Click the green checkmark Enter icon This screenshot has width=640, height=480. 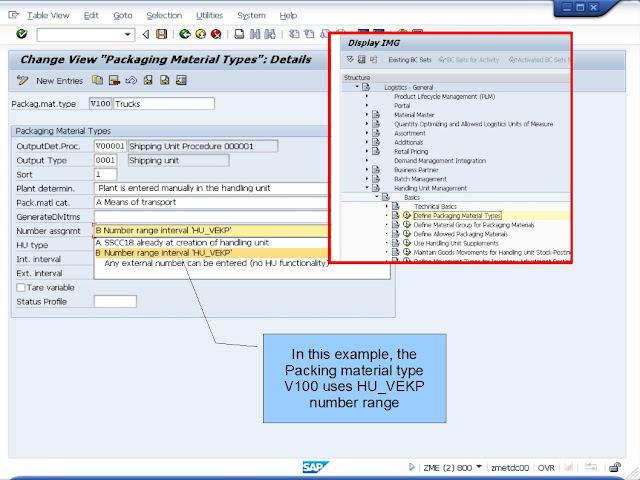pyautogui.click(x=22, y=34)
